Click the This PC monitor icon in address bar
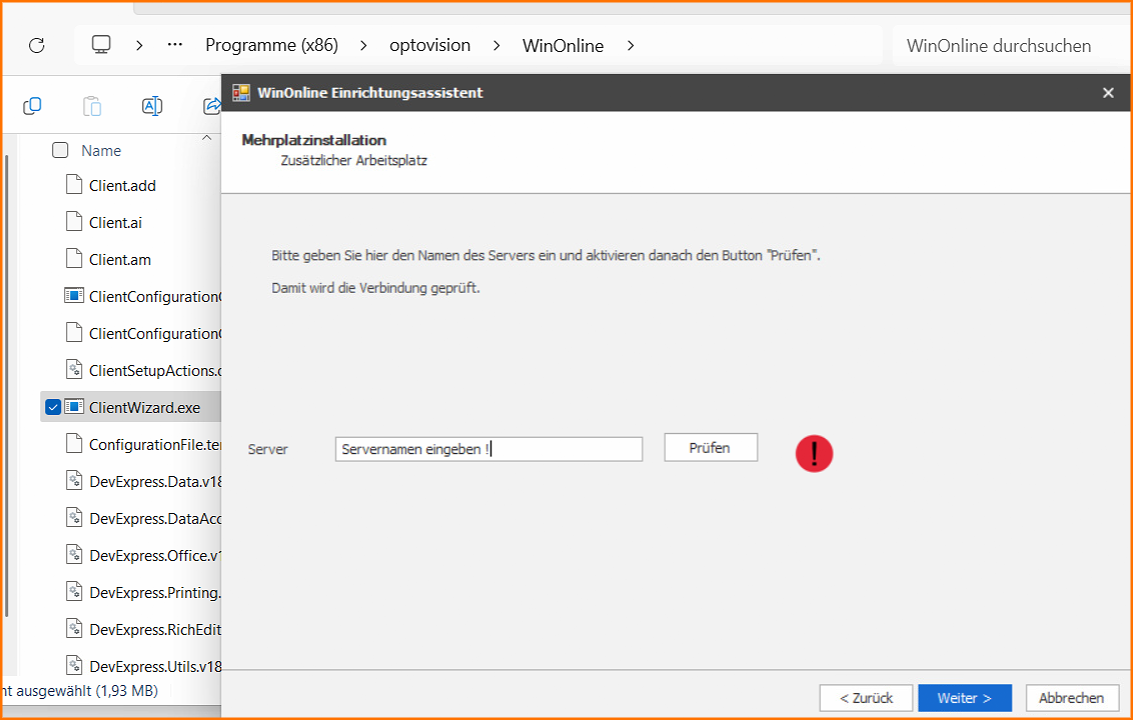The height and width of the screenshot is (720, 1133). (x=101, y=45)
